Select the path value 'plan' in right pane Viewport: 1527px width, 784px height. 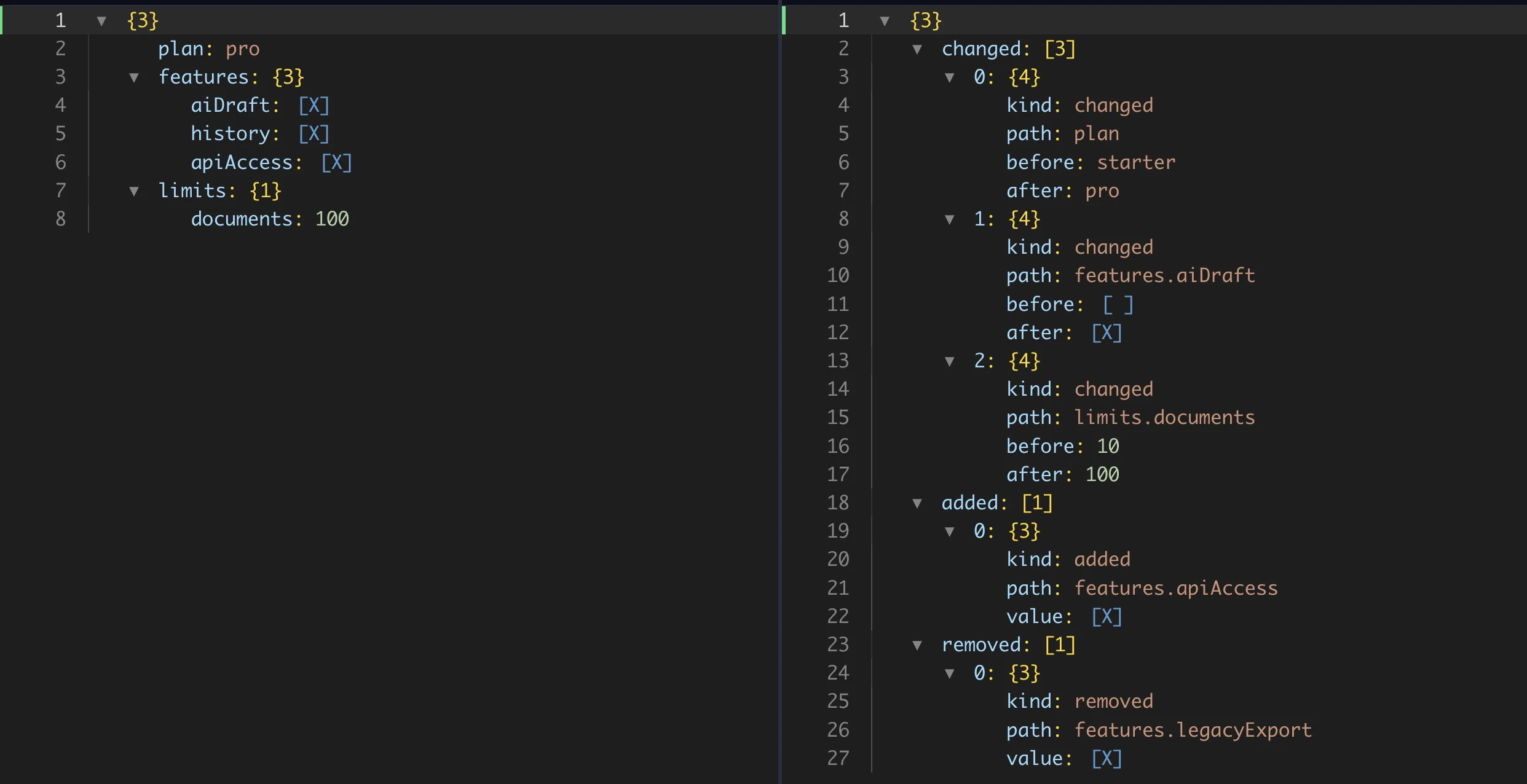pyautogui.click(x=1097, y=134)
